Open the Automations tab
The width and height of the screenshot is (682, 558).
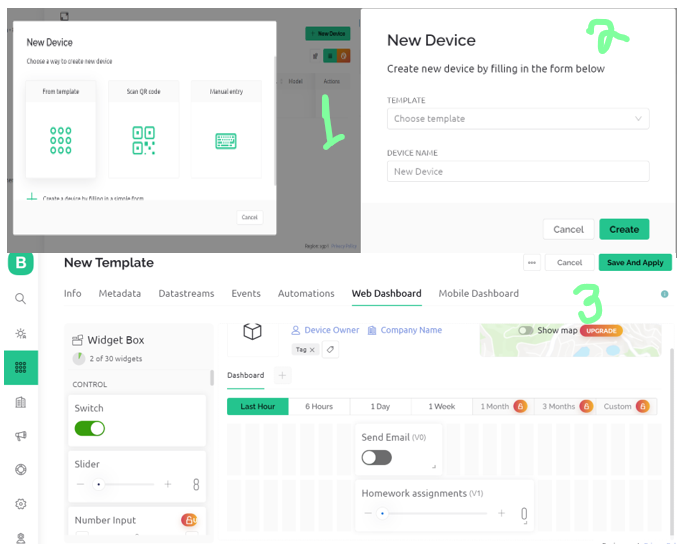click(306, 294)
